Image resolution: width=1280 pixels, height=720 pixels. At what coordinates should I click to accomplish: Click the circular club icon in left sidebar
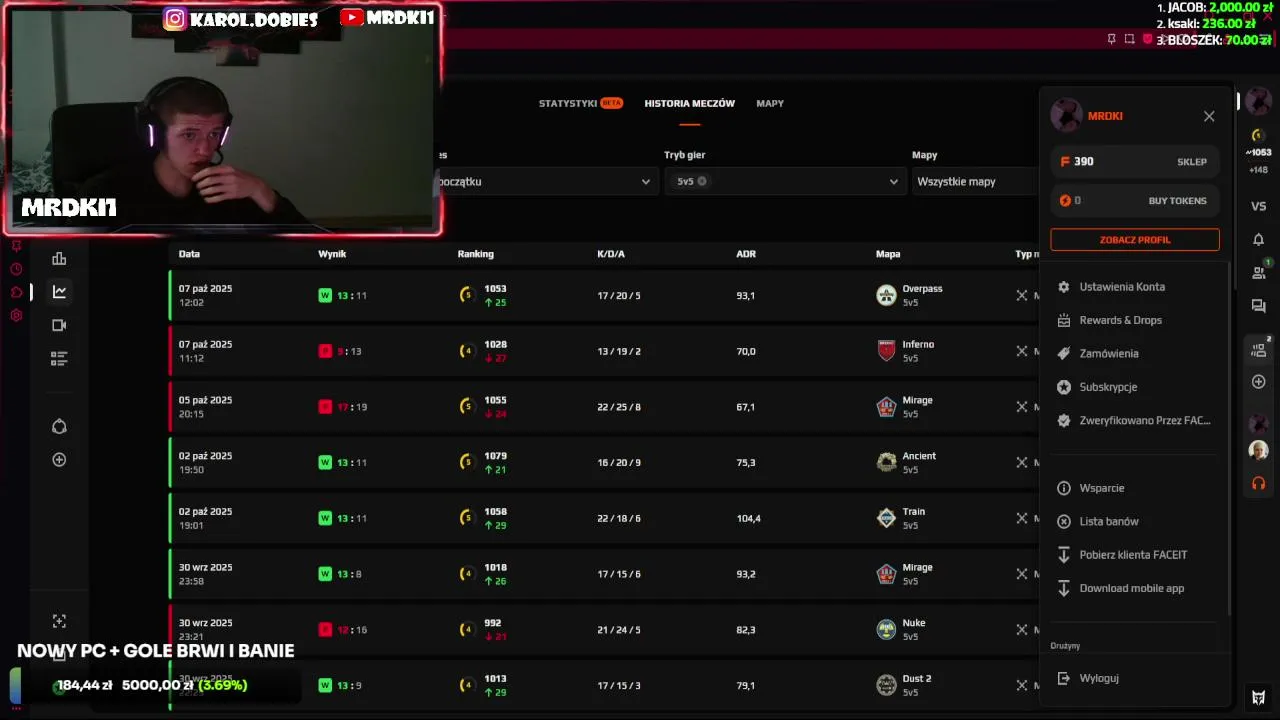click(59, 427)
